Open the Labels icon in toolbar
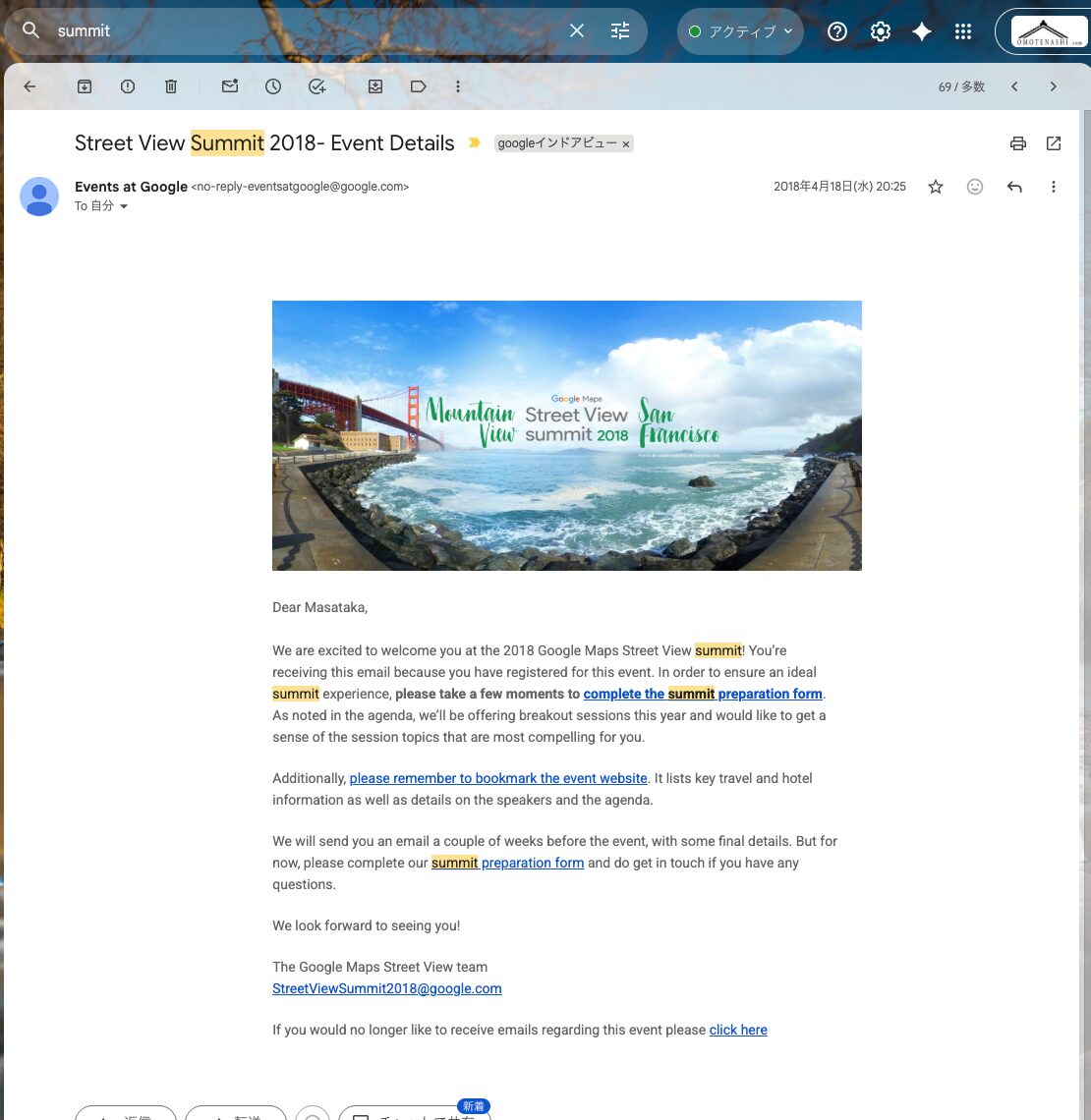The width and height of the screenshot is (1091, 1120). [x=418, y=86]
